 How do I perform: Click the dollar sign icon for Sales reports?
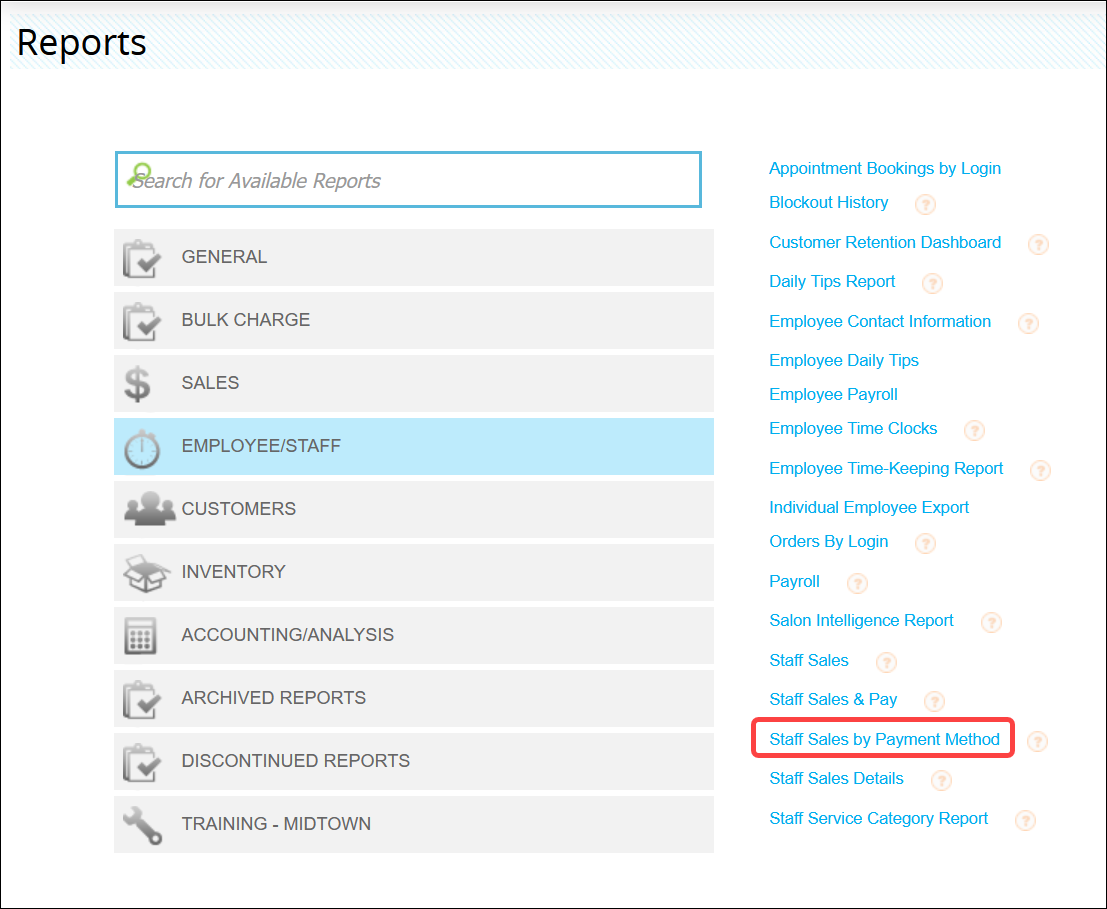[140, 383]
